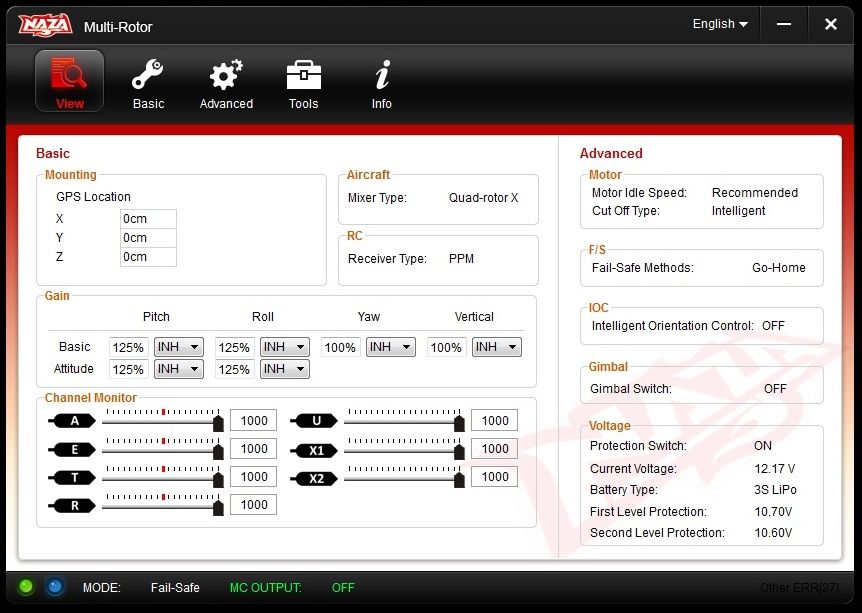Click the X2 channel value box
This screenshot has height=613, width=862.
(495, 477)
